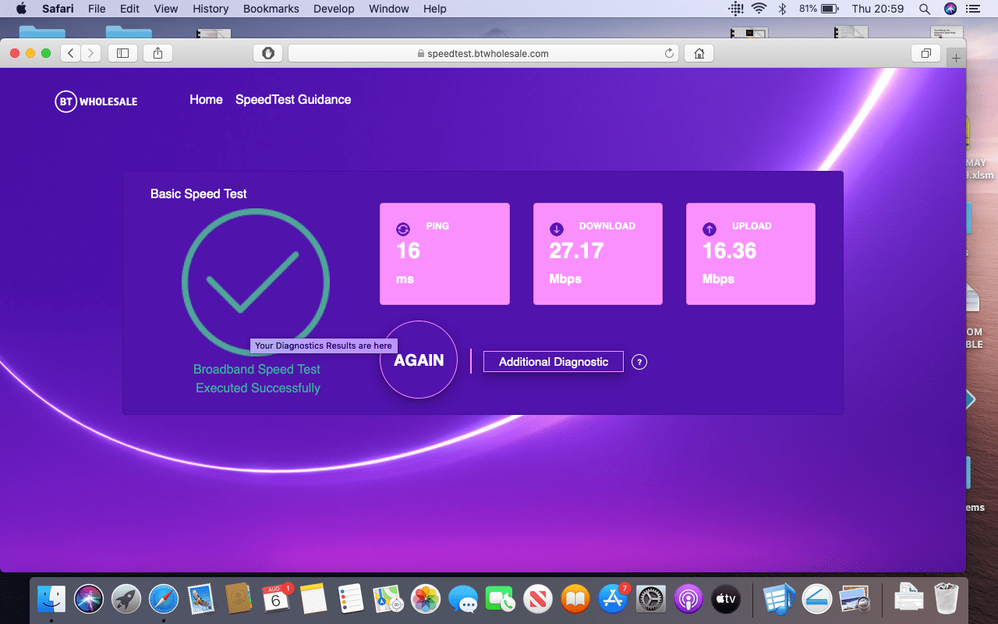Open the Bluetooth menu bar icon
998x624 pixels.
click(781, 9)
